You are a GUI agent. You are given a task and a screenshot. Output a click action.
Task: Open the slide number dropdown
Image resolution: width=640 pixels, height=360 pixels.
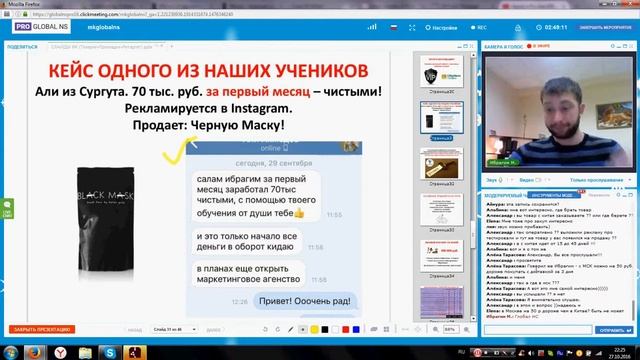(x=174, y=329)
